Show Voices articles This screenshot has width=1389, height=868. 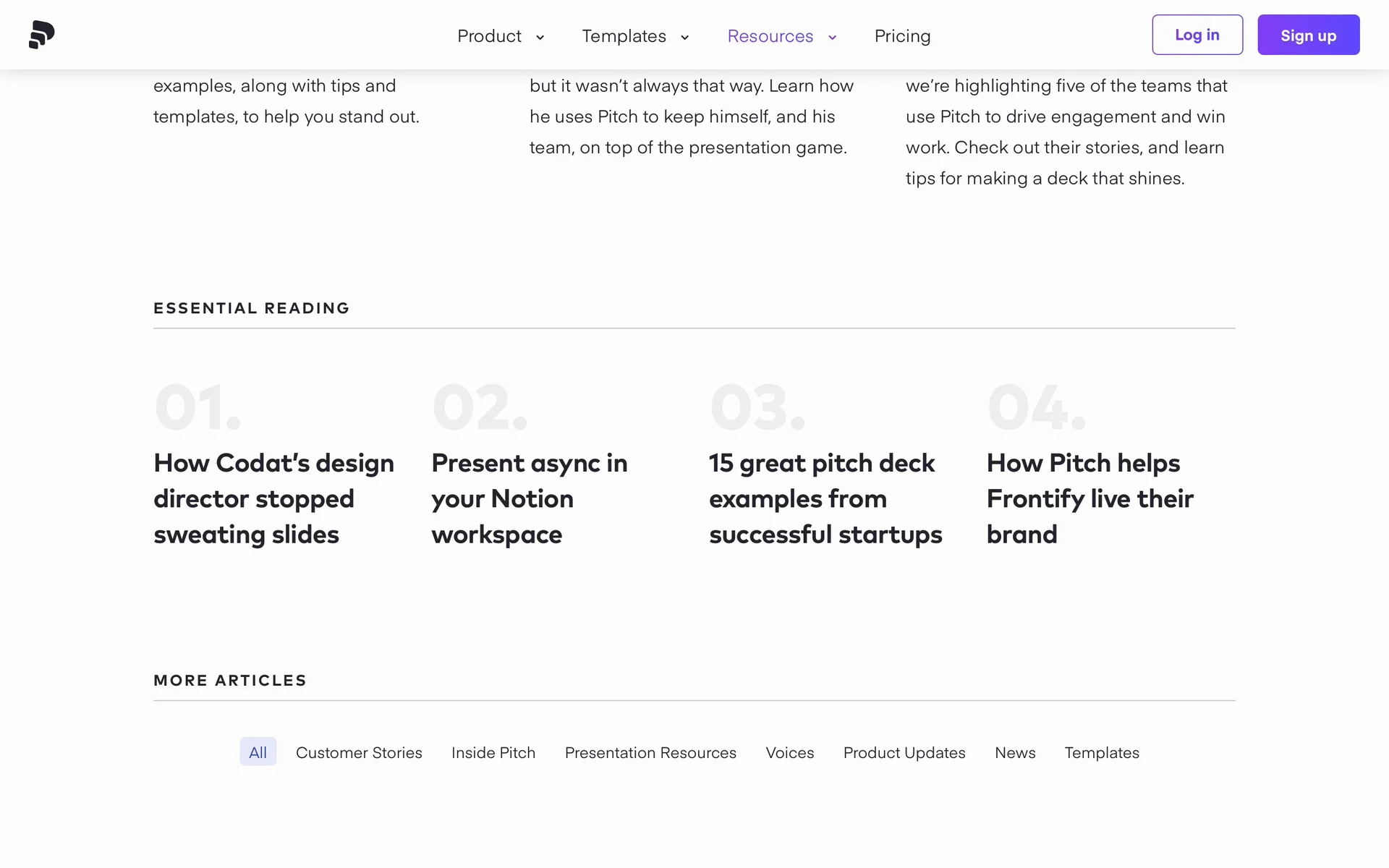pyautogui.click(x=789, y=752)
